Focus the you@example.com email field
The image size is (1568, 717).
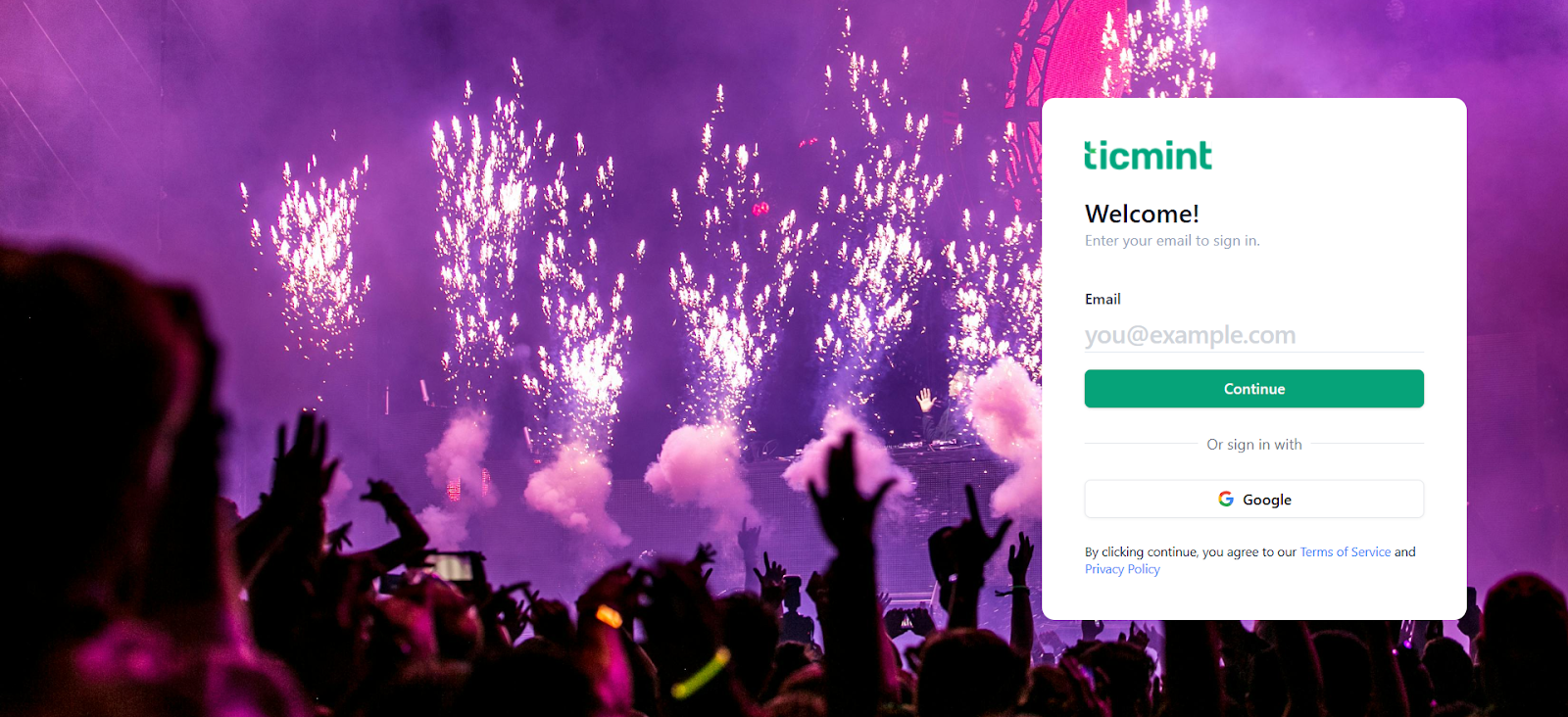pyautogui.click(x=1253, y=335)
